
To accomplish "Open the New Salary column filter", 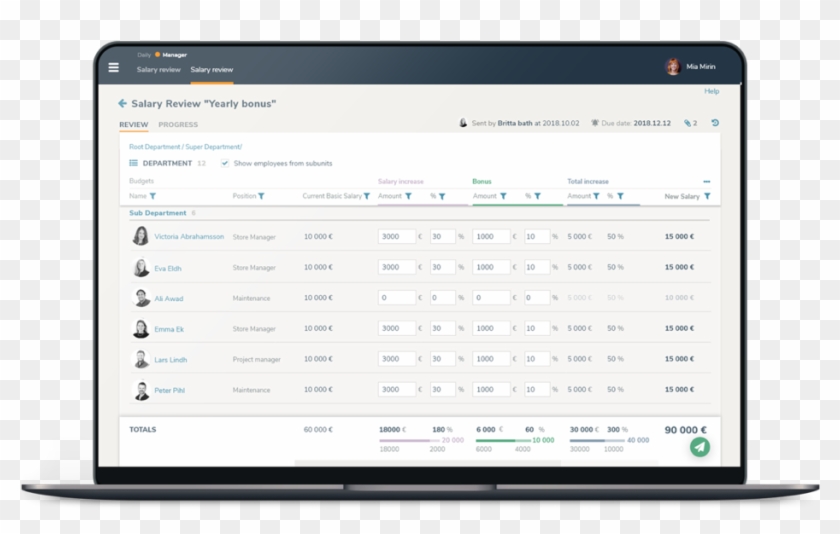I will click(x=707, y=197).
